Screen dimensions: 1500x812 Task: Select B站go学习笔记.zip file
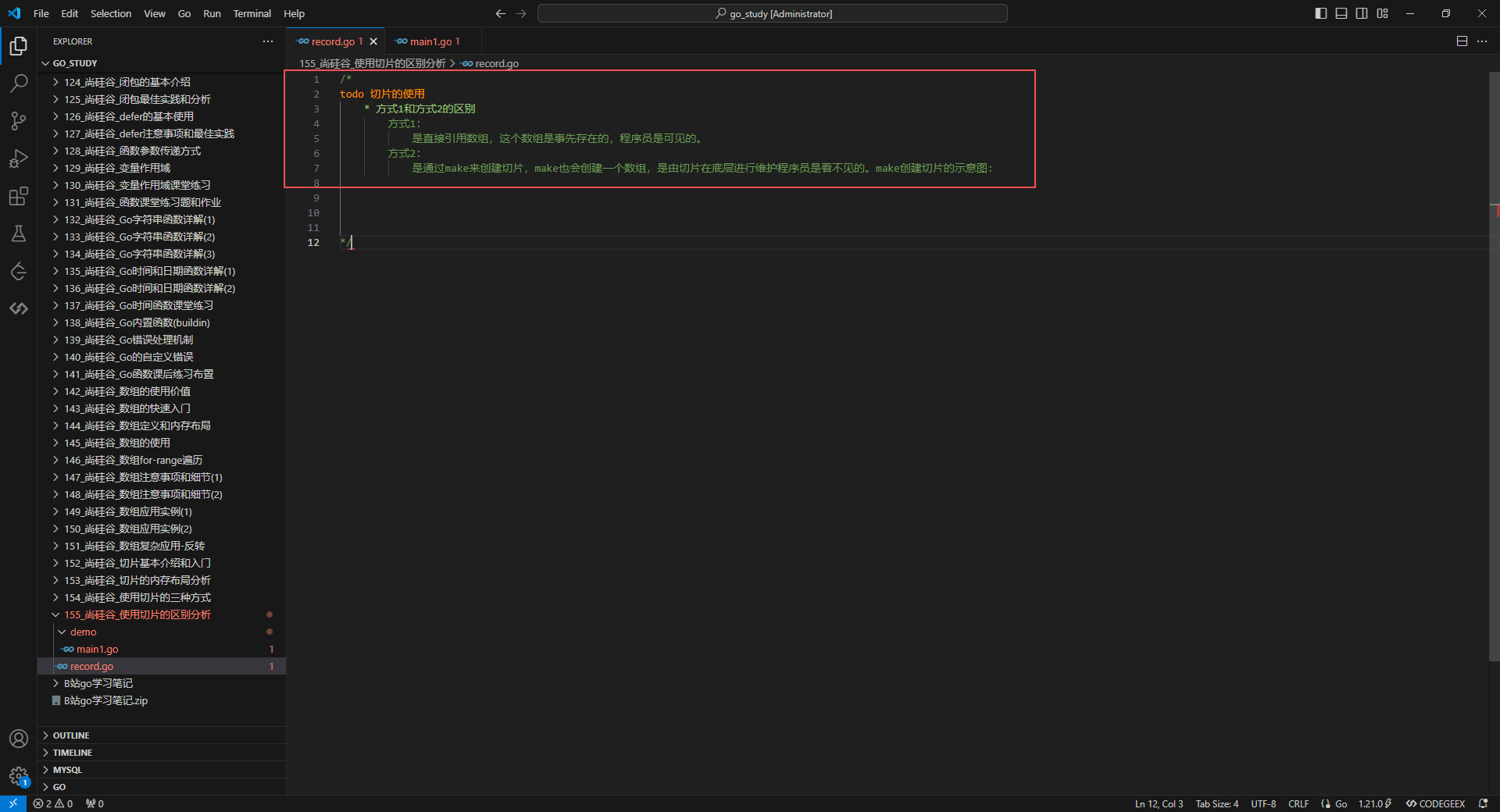[162, 700]
